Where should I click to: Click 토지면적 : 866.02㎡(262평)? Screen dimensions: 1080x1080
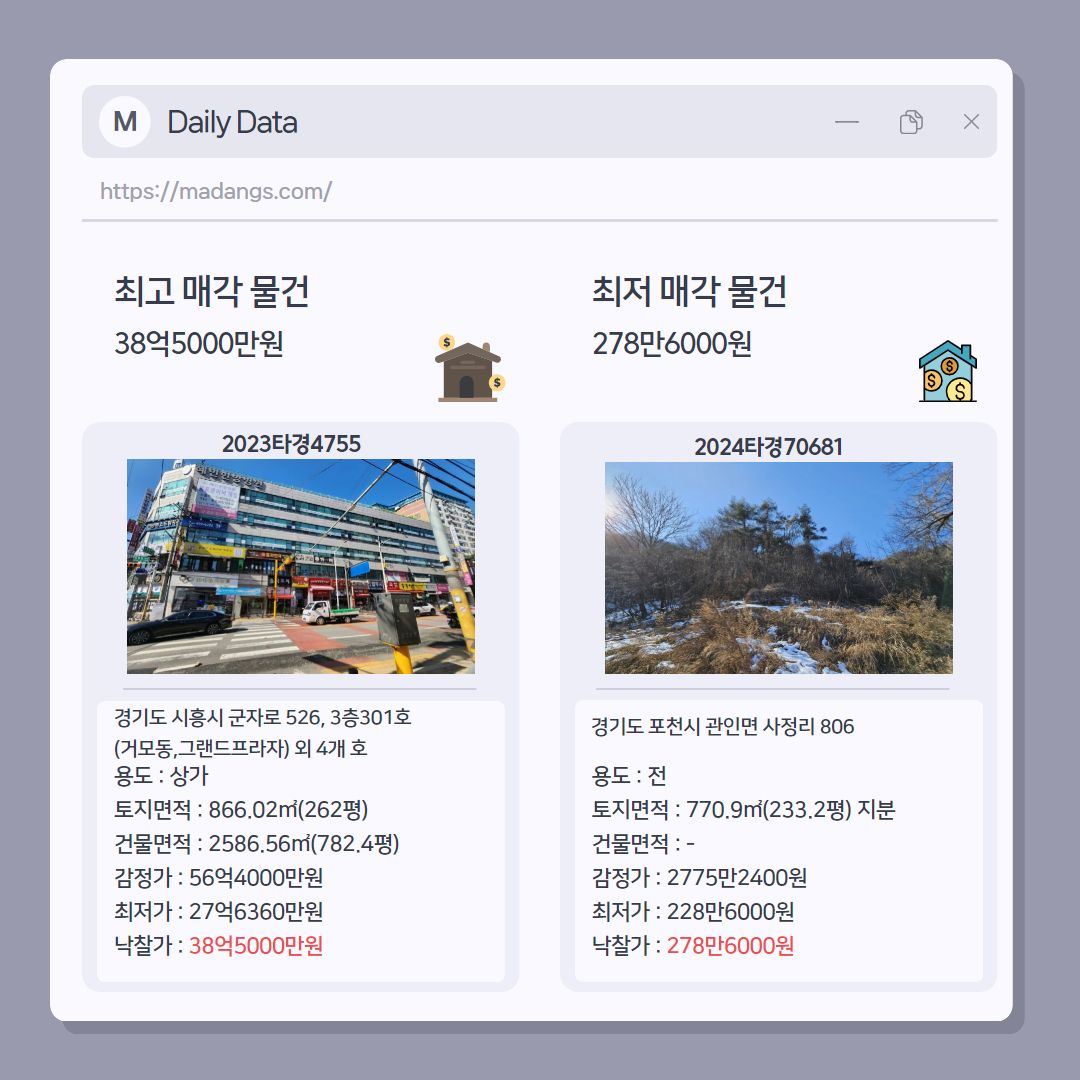(241, 809)
